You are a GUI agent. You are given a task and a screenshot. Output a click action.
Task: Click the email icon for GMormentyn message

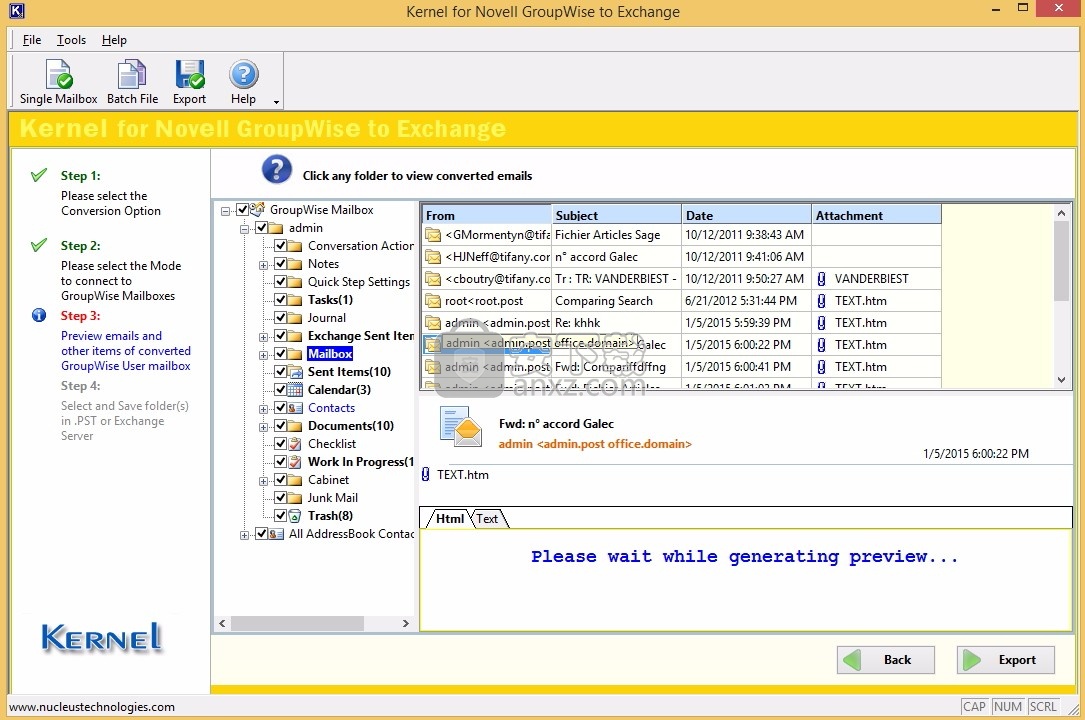pos(433,234)
